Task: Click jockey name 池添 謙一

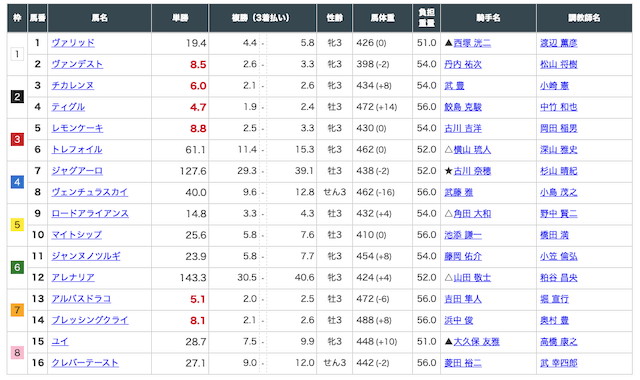Action: tap(463, 235)
